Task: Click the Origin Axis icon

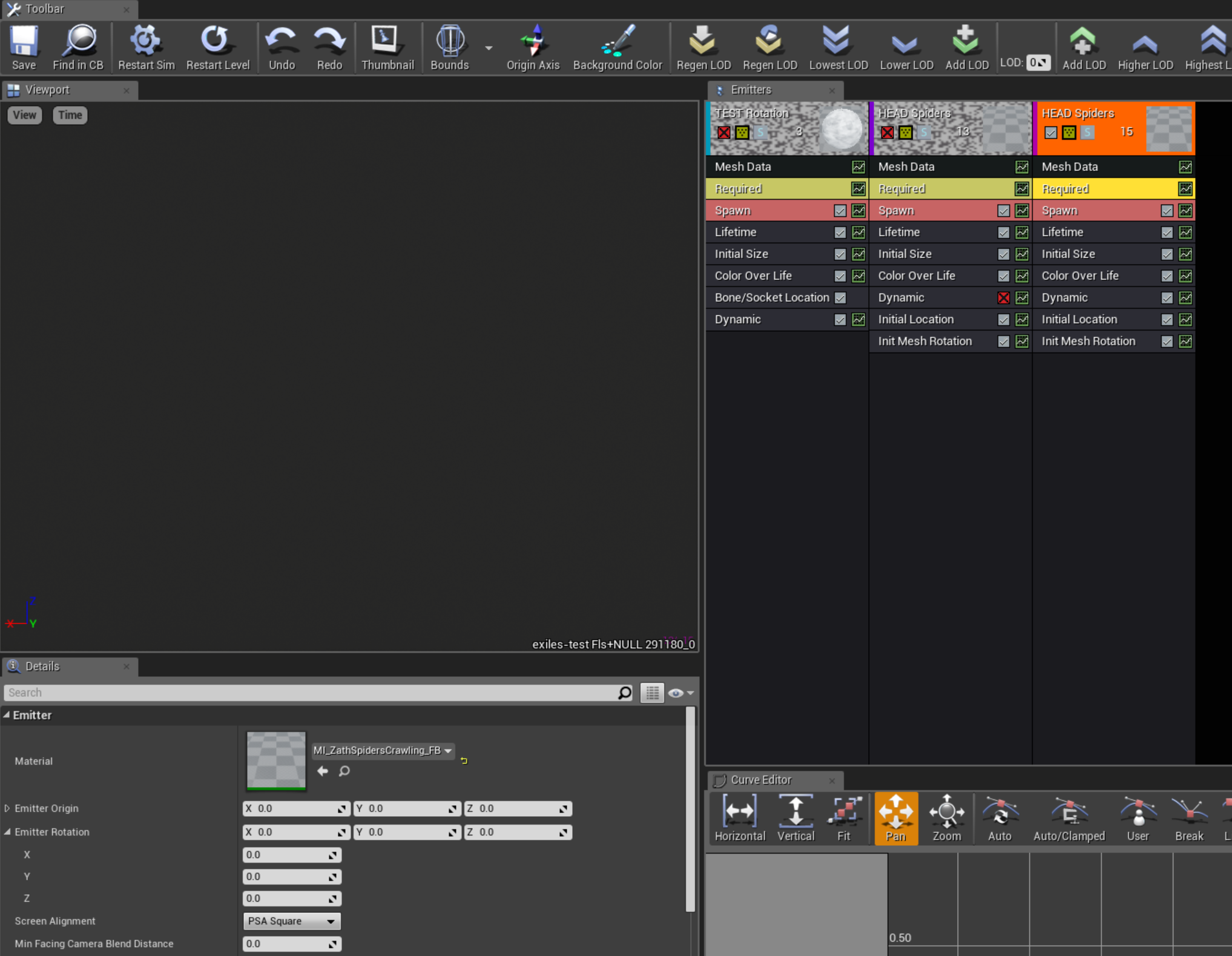Action: click(x=533, y=47)
